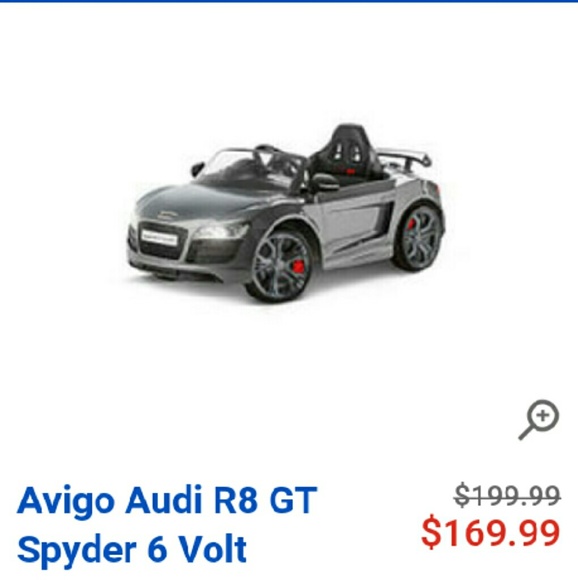Click the blue header bar at top
578x580 pixels.
[x=289, y=1]
